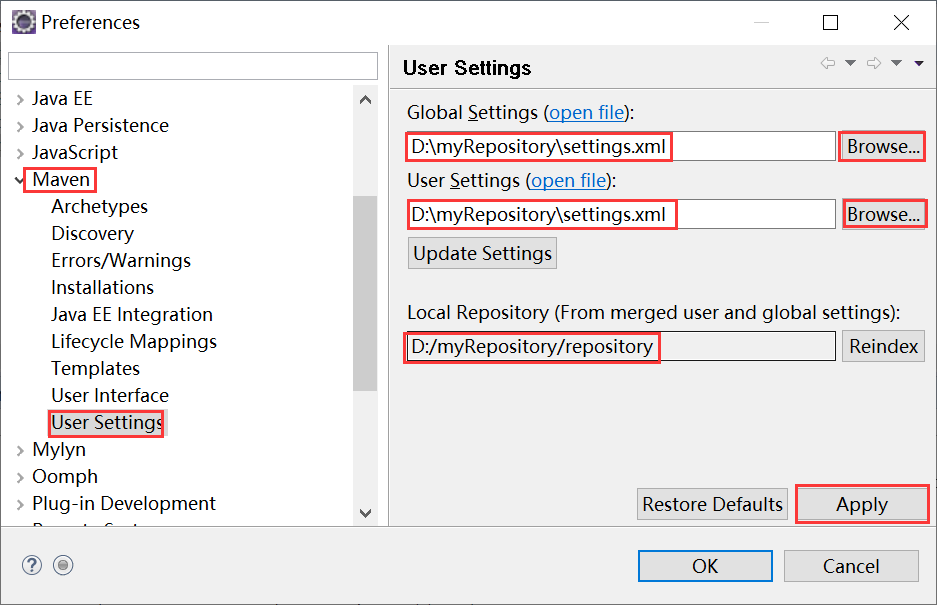Screen dimensions: 937x605
Task: Open Lifecycle Mappings page
Action: (x=134, y=341)
